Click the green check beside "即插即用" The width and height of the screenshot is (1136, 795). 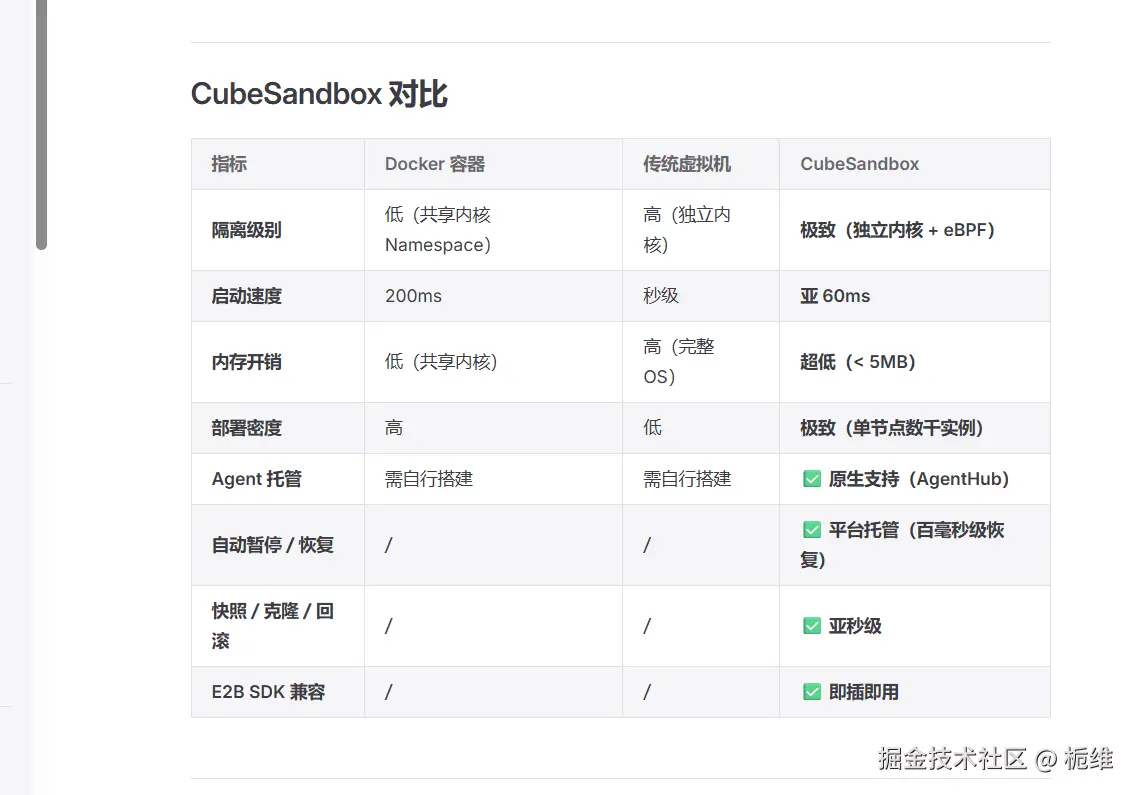[812, 692]
